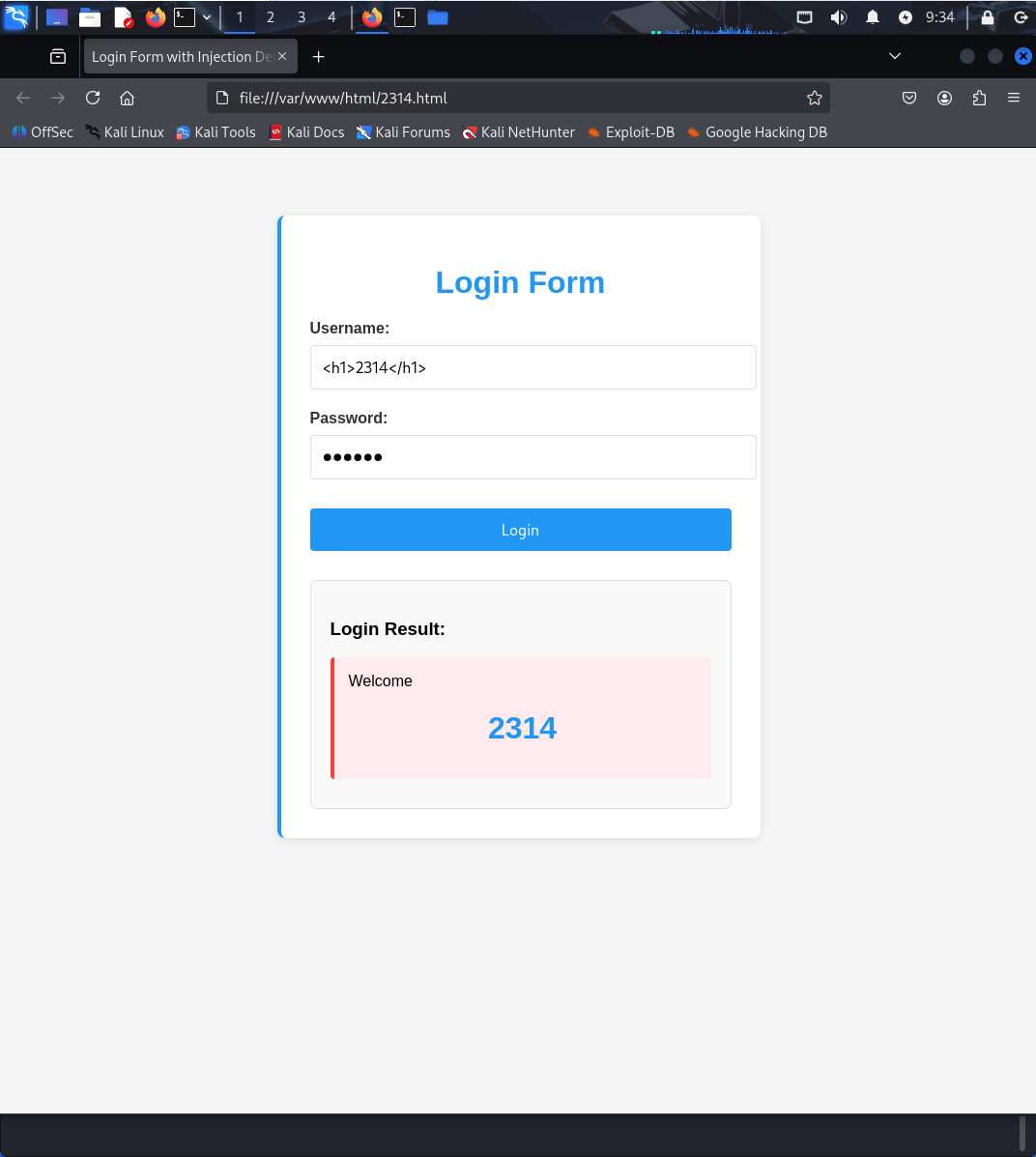
Task: Open the Kali NetHunter bookmark
Action: click(518, 132)
